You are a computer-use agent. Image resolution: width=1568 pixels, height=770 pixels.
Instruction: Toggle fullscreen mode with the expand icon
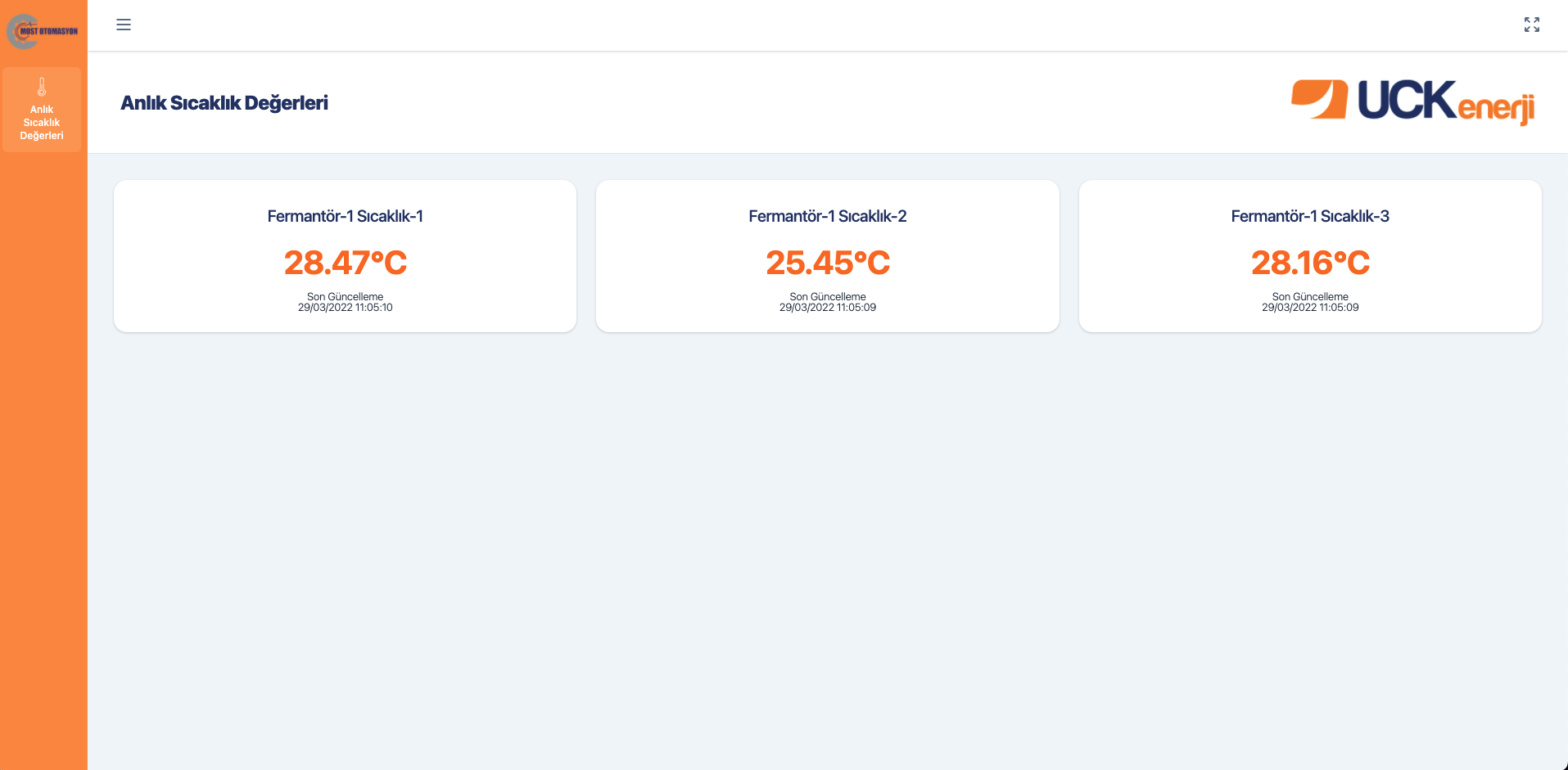coord(1531,25)
